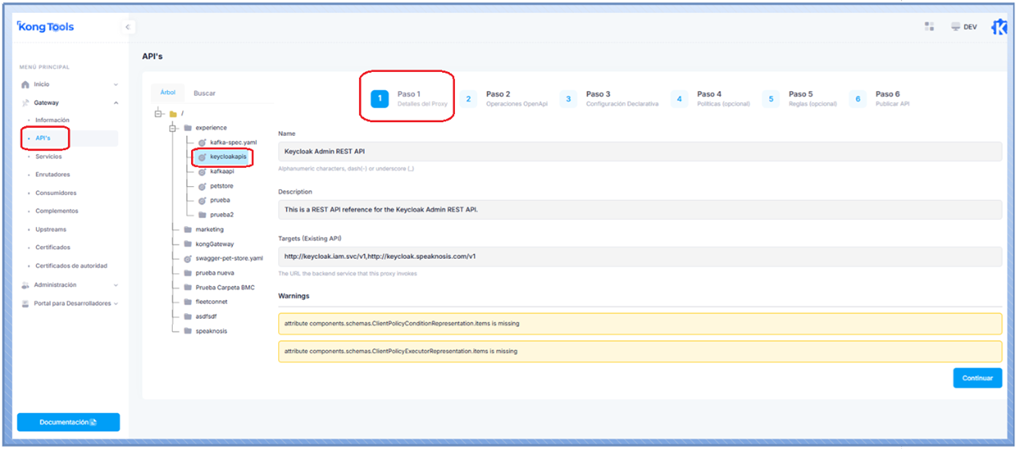Collapse the experience folder node
The width and height of the screenshot is (1017, 449).
point(173,128)
